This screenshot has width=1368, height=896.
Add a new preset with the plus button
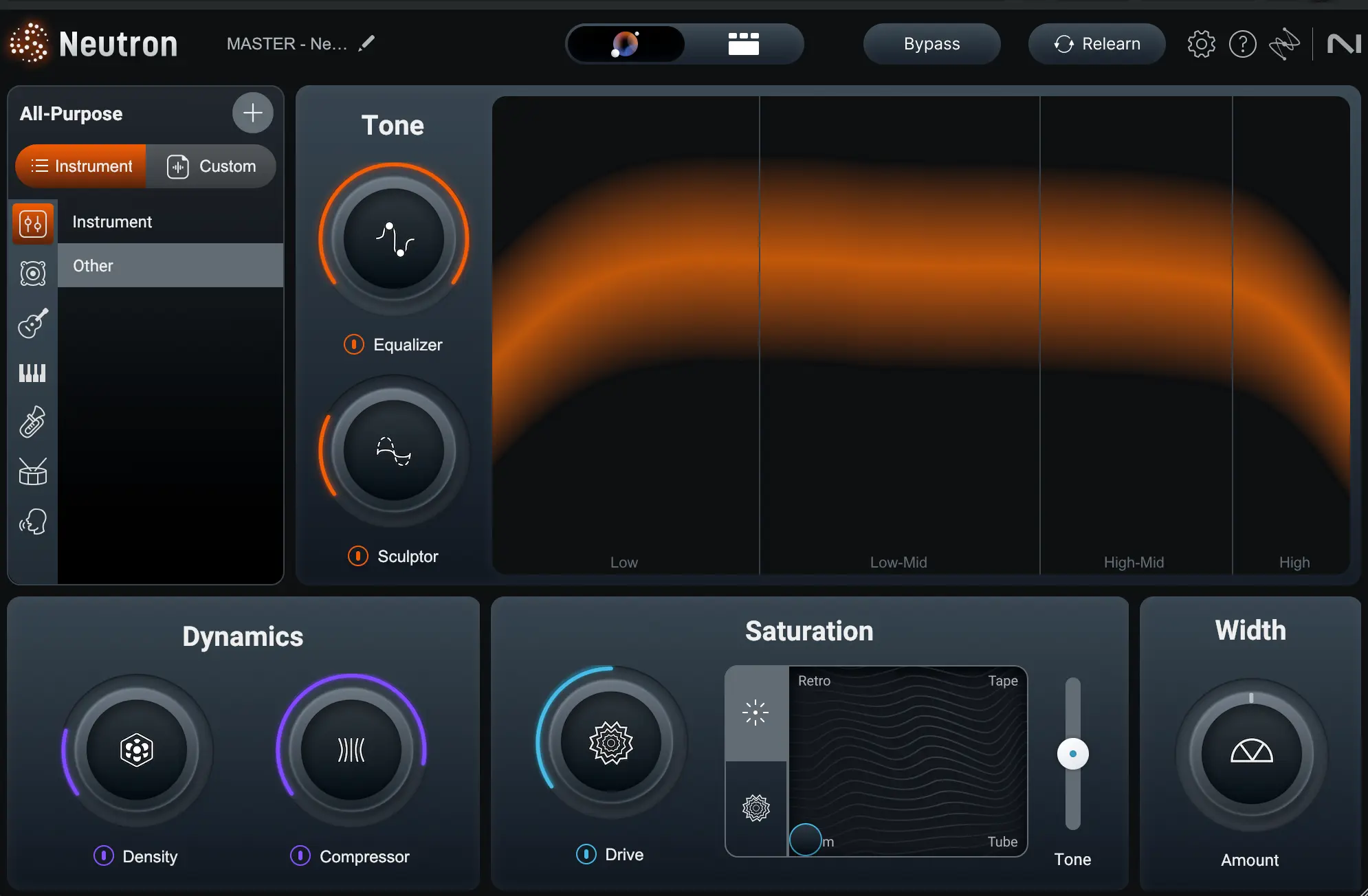pos(252,113)
